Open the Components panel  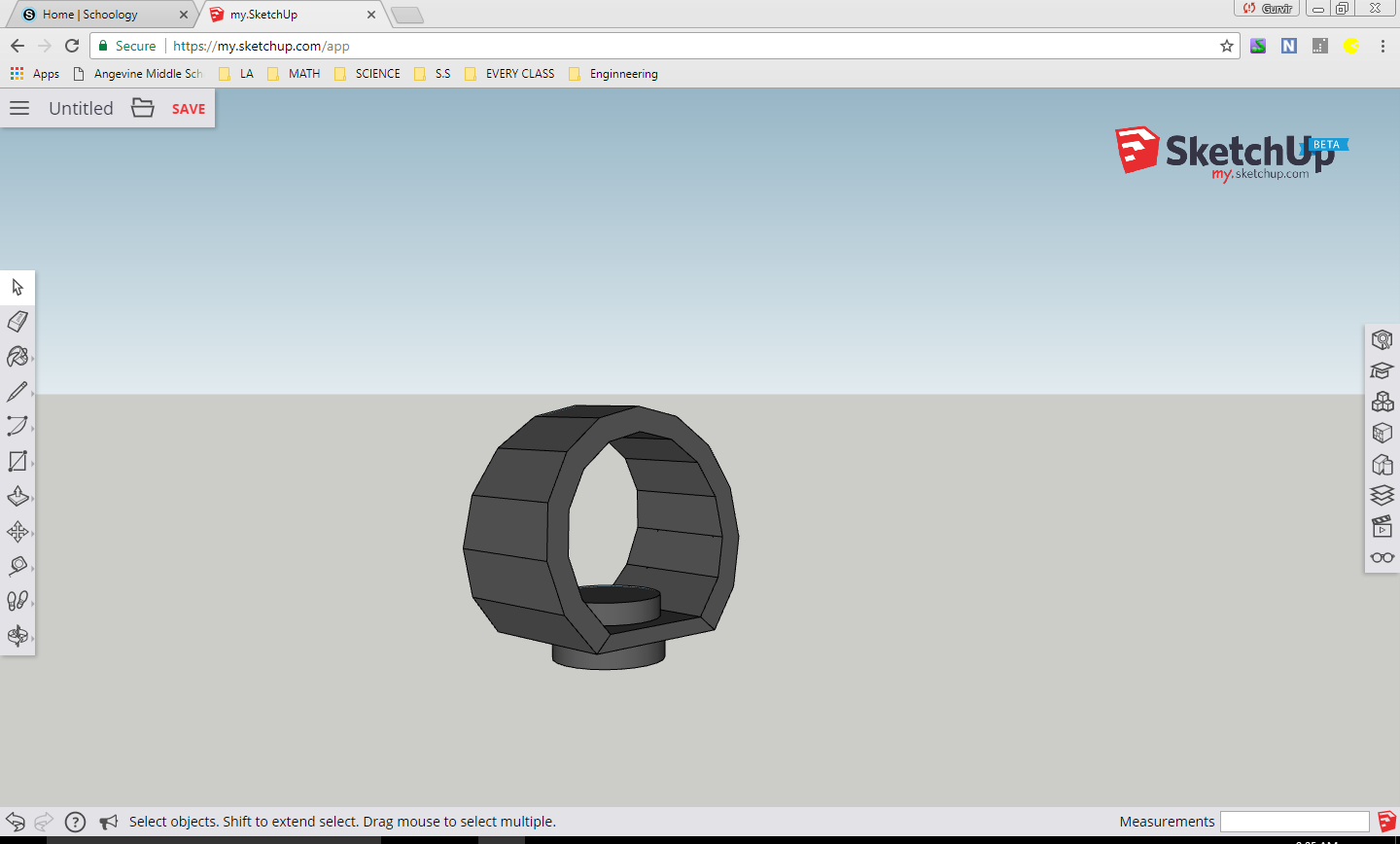1382,402
